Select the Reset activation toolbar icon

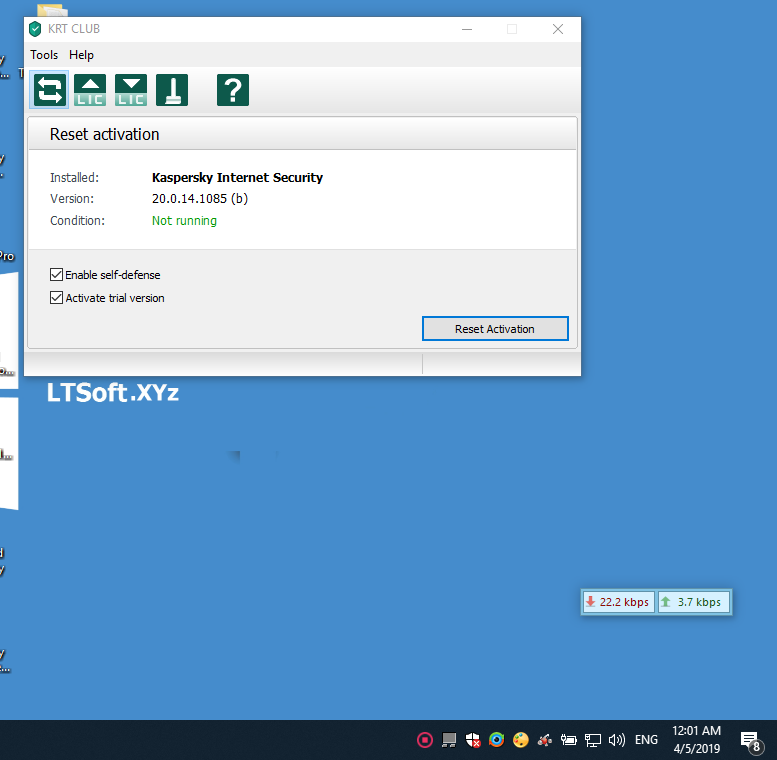(x=49, y=90)
